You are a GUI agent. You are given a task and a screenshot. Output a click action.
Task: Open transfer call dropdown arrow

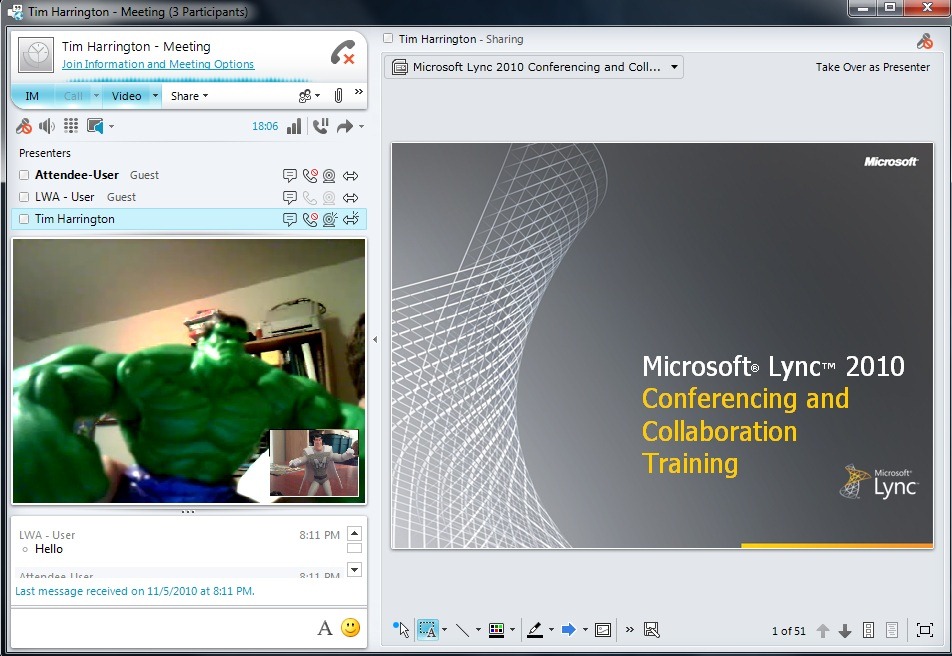361,126
